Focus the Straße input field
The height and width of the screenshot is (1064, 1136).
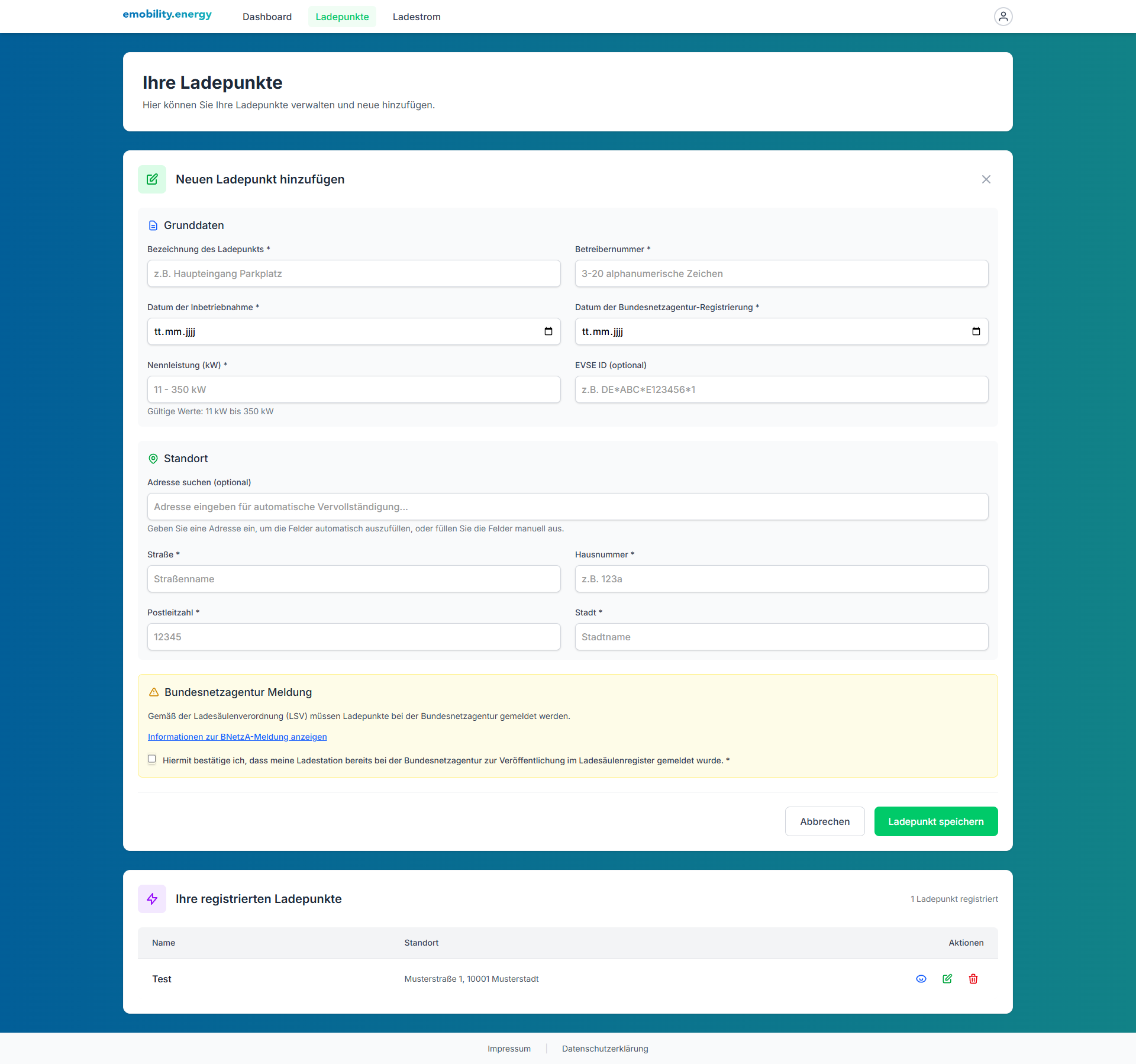tap(354, 579)
